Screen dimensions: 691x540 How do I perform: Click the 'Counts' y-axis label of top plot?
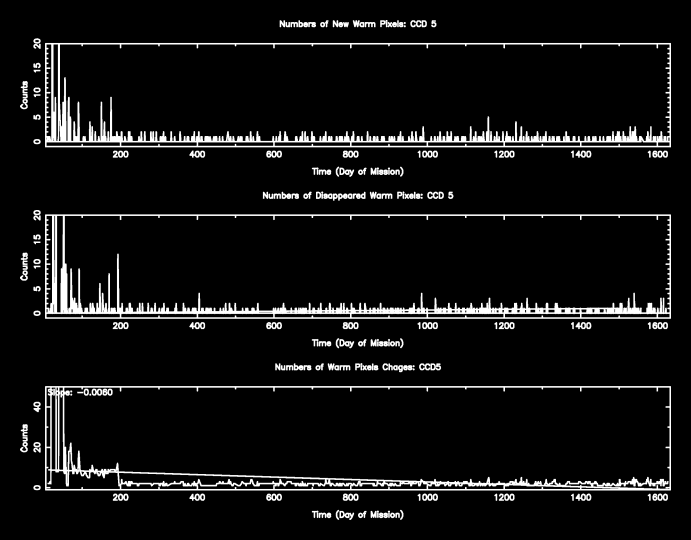tap(25, 94)
